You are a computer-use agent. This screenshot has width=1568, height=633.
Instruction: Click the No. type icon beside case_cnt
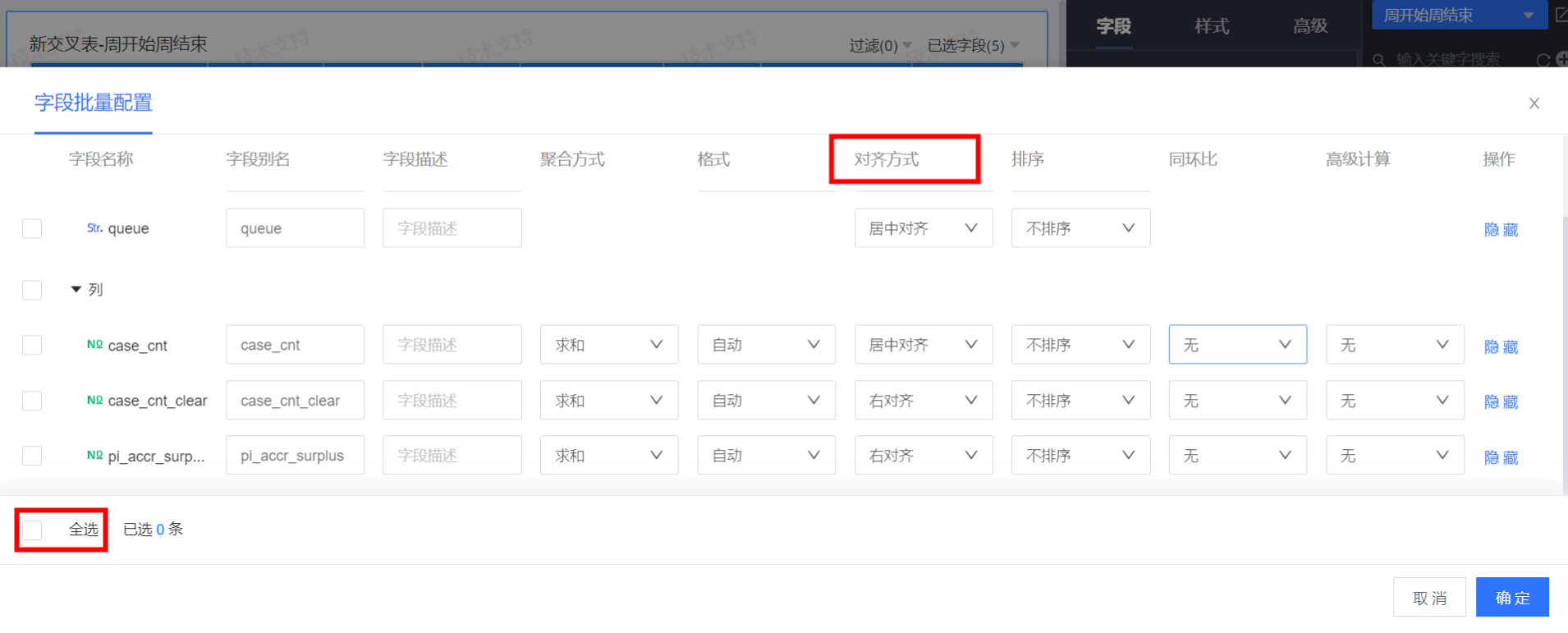coord(94,345)
